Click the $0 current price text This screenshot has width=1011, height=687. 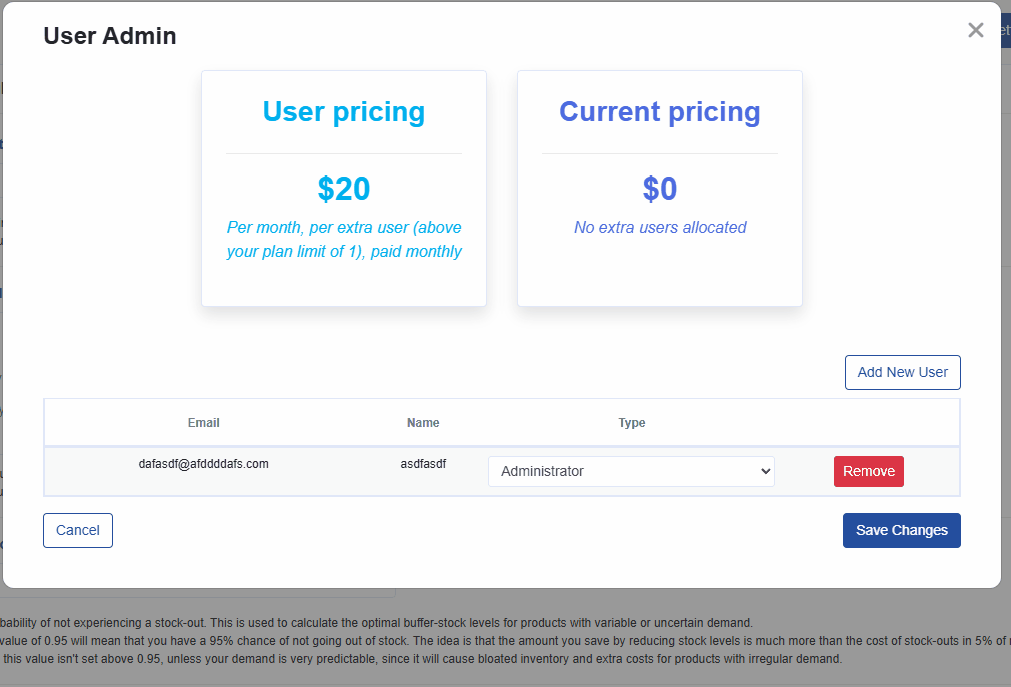659,188
